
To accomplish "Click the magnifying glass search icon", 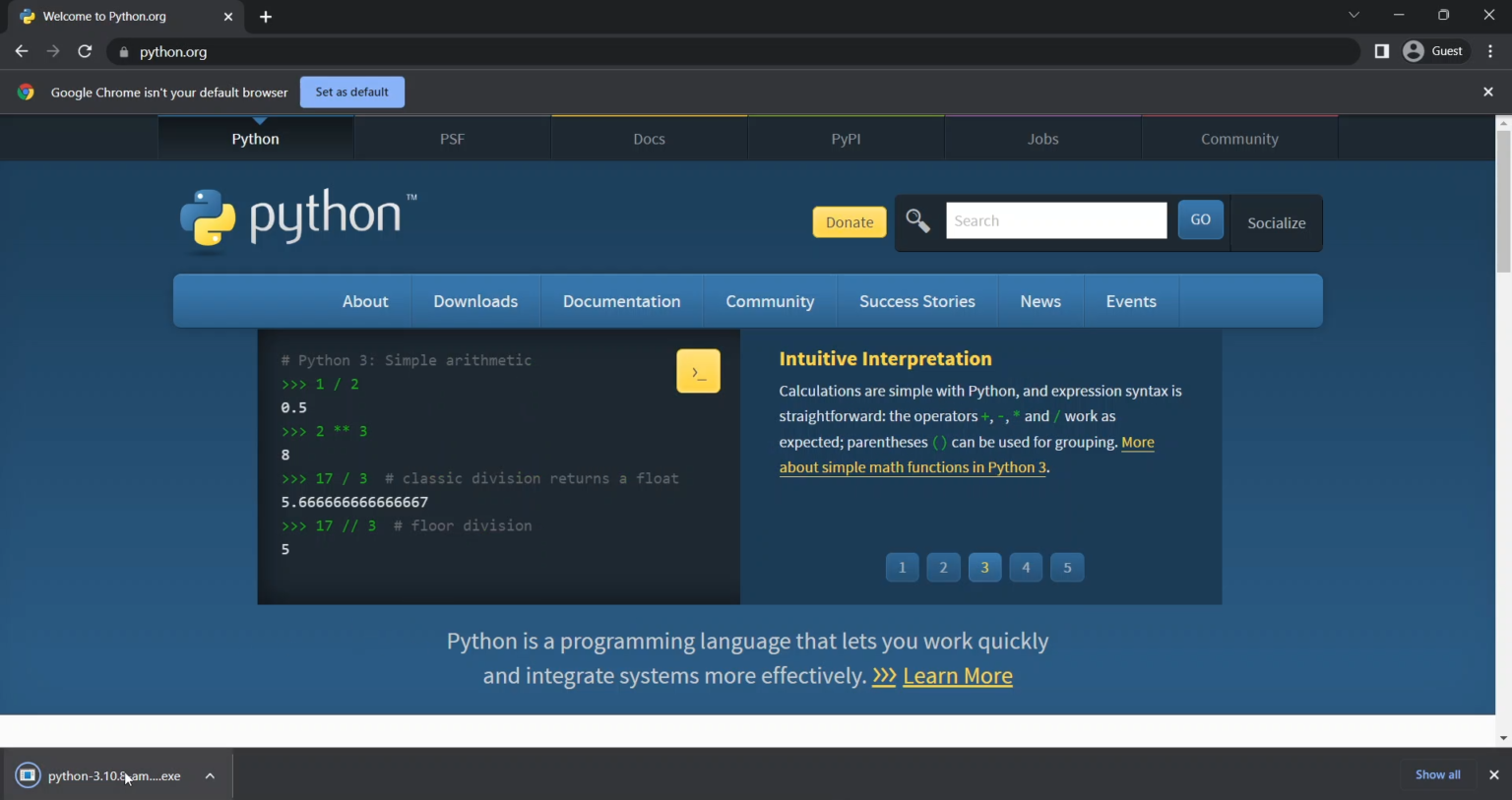I will [x=917, y=221].
